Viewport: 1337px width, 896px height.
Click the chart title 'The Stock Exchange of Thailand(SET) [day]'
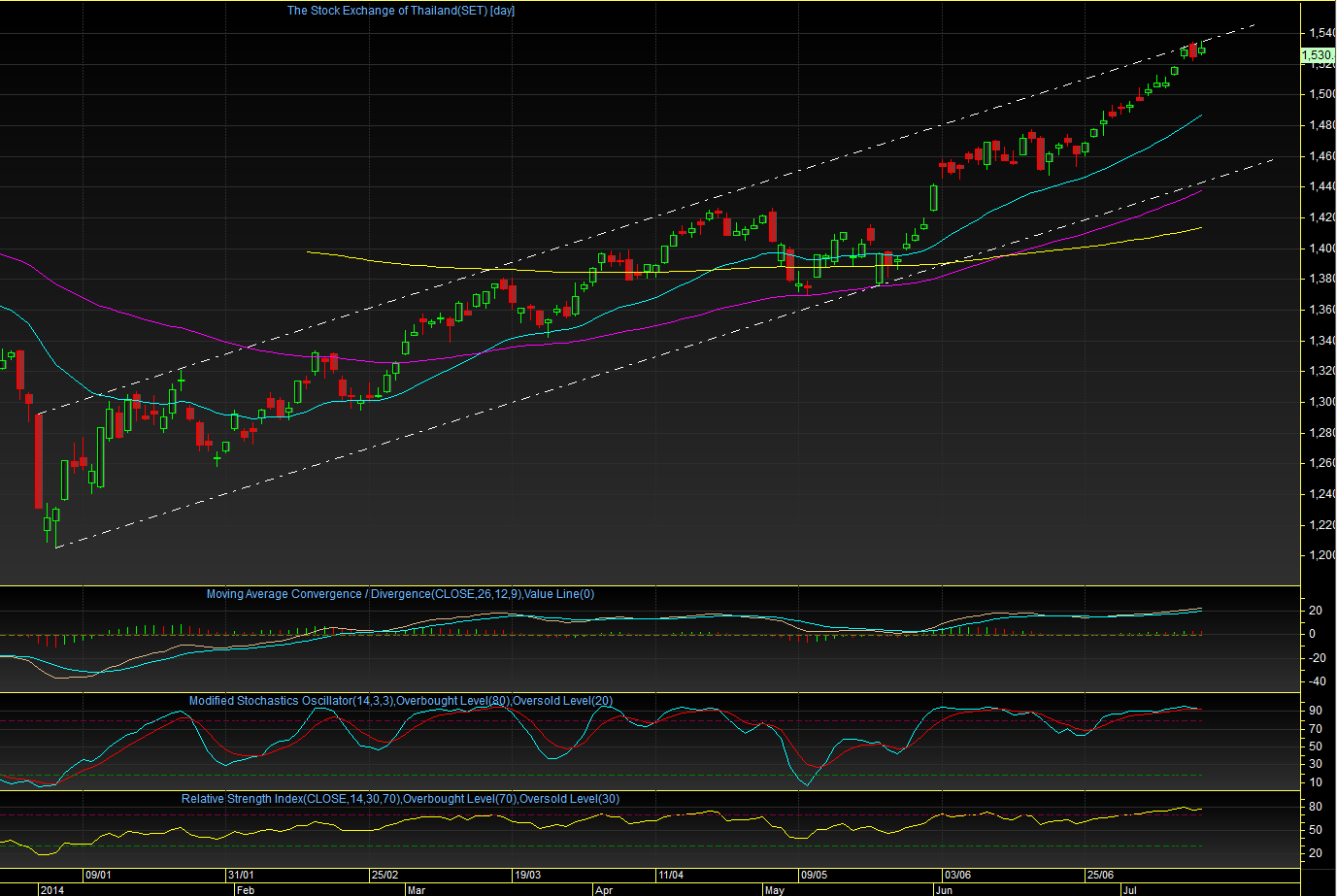401,11
